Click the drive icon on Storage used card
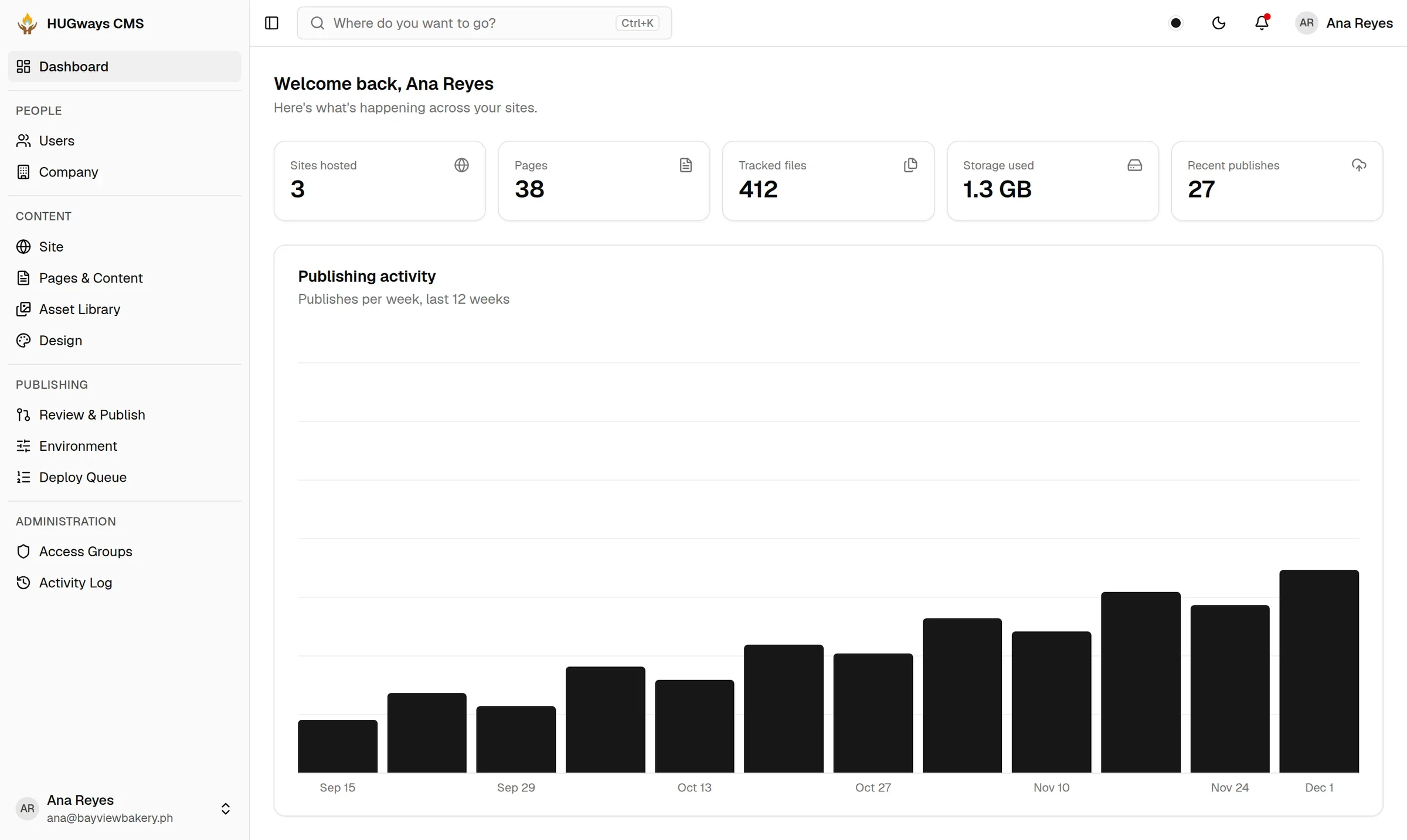The height and width of the screenshot is (840, 1407). tap(1134, 165)
